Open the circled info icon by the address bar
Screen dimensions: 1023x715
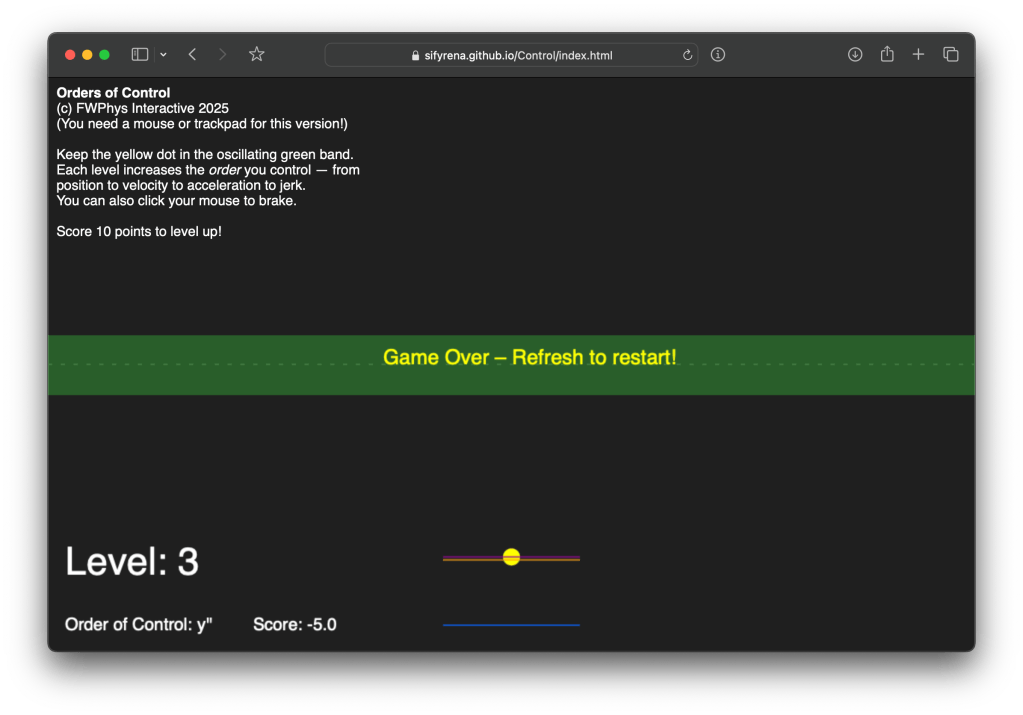[x=718, y=55]
